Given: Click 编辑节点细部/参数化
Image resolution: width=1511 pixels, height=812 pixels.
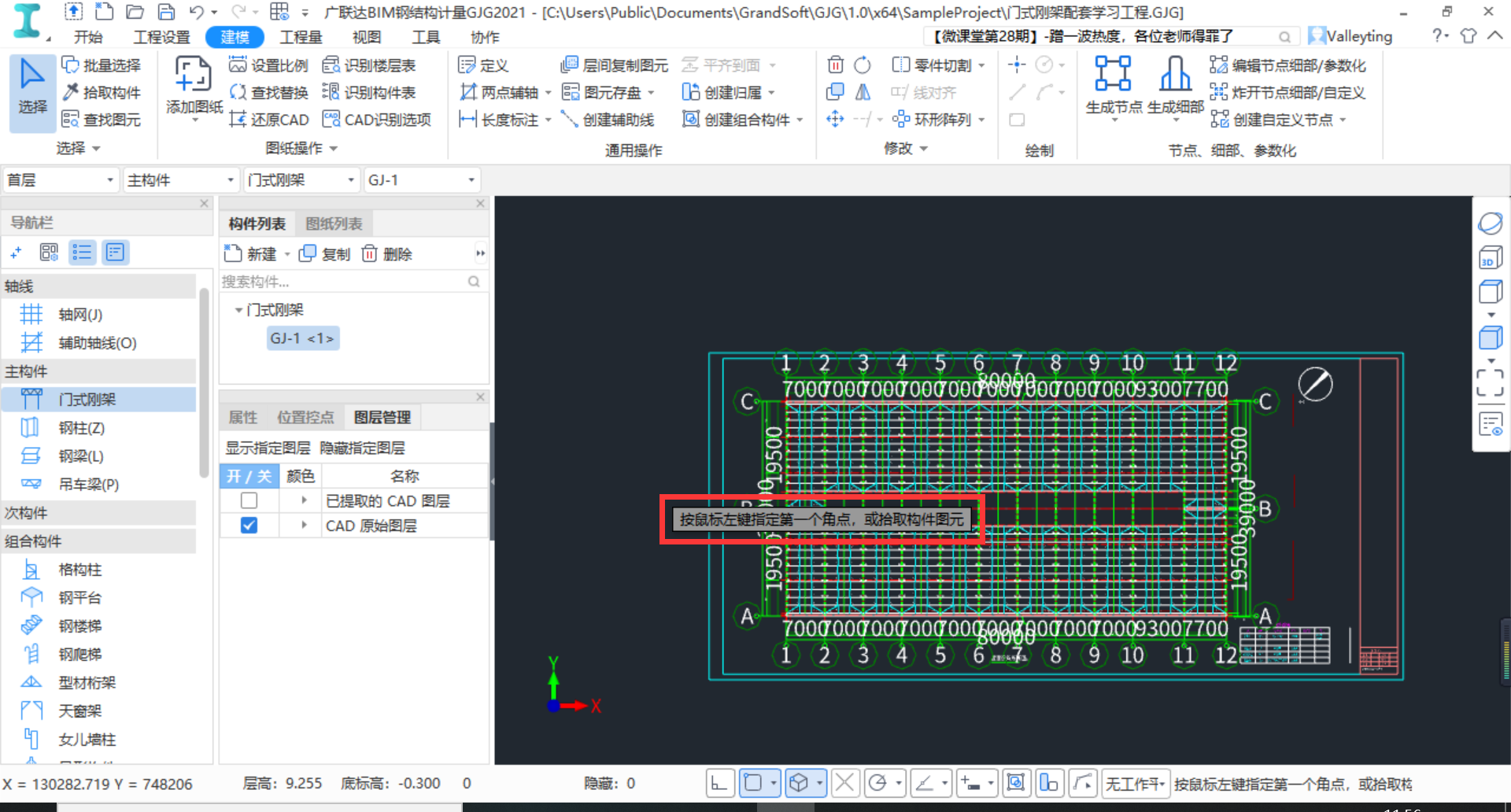Looking at the screenshot, I should [1287, 65].
